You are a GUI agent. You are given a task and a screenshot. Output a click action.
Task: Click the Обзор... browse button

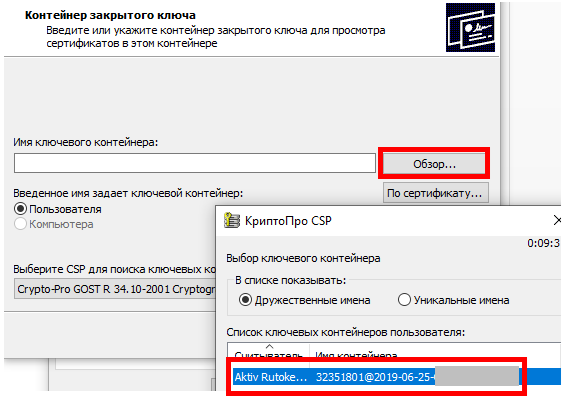click(434, 164)
